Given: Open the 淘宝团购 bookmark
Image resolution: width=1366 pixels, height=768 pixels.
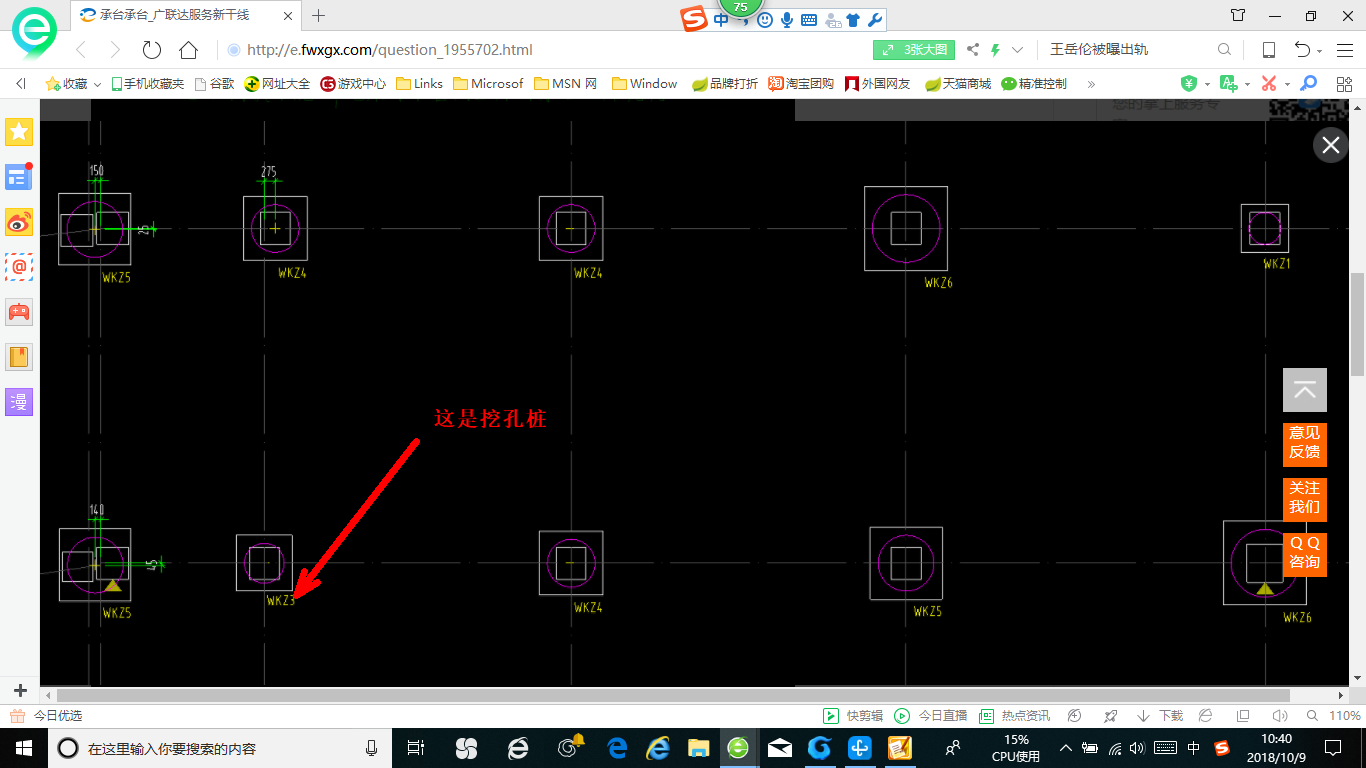Looking at the screenshot, I should [x=801, y=84].
